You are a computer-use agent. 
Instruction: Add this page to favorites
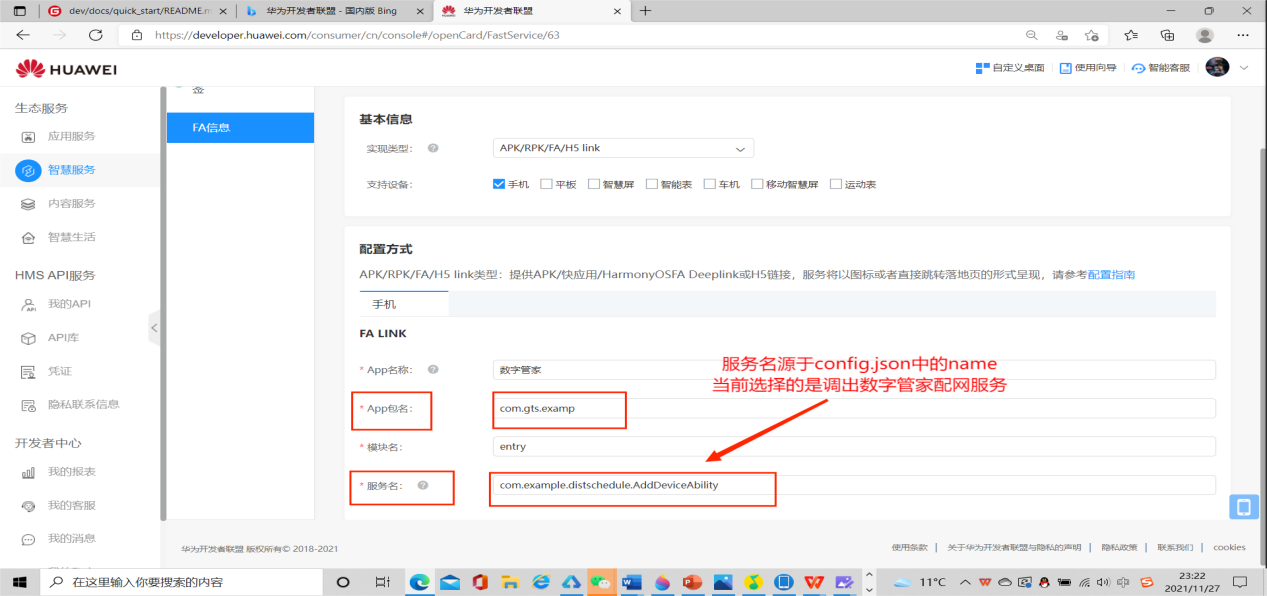click(1091, 35)
